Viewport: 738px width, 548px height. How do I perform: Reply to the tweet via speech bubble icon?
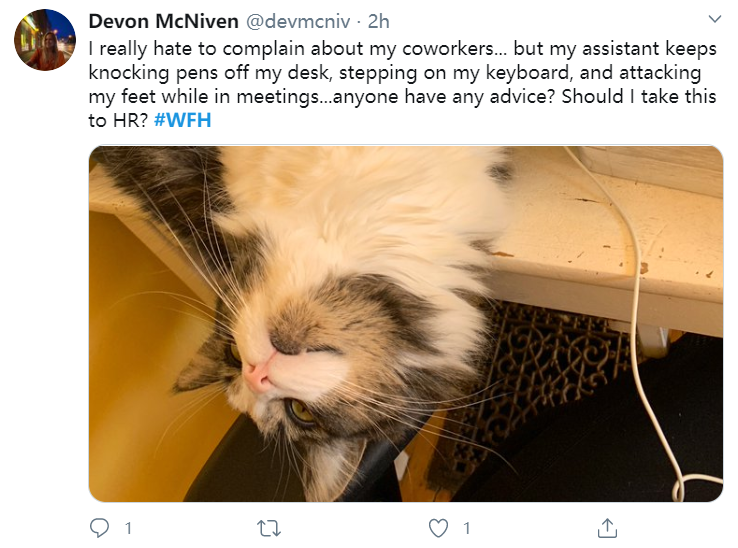click(x=99, y=528)
